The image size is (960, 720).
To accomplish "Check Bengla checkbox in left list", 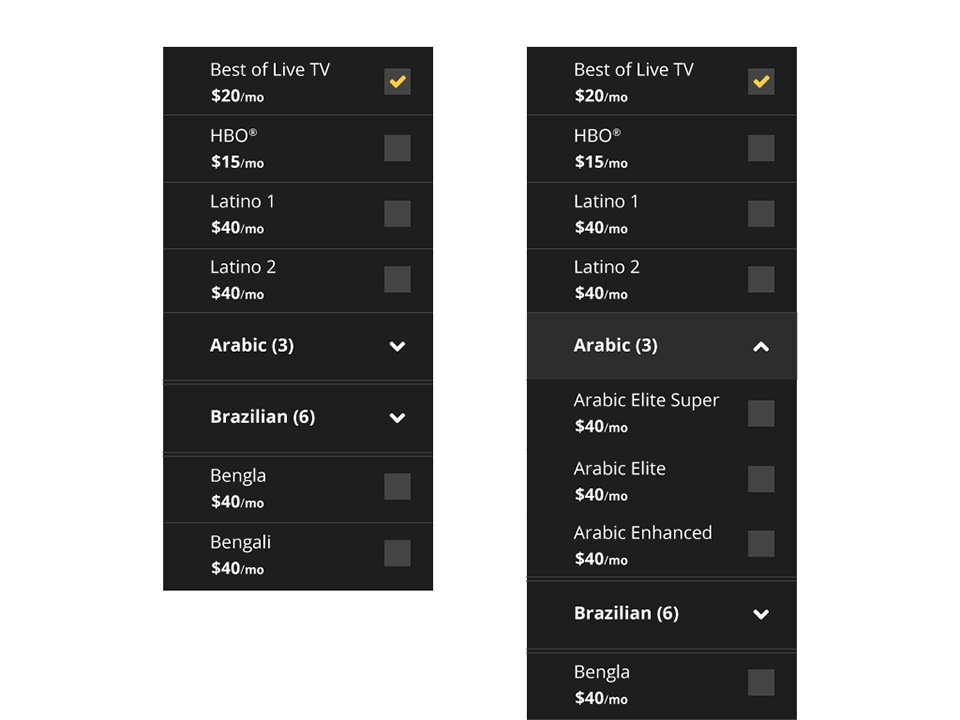I will click(x=397, y=487).
